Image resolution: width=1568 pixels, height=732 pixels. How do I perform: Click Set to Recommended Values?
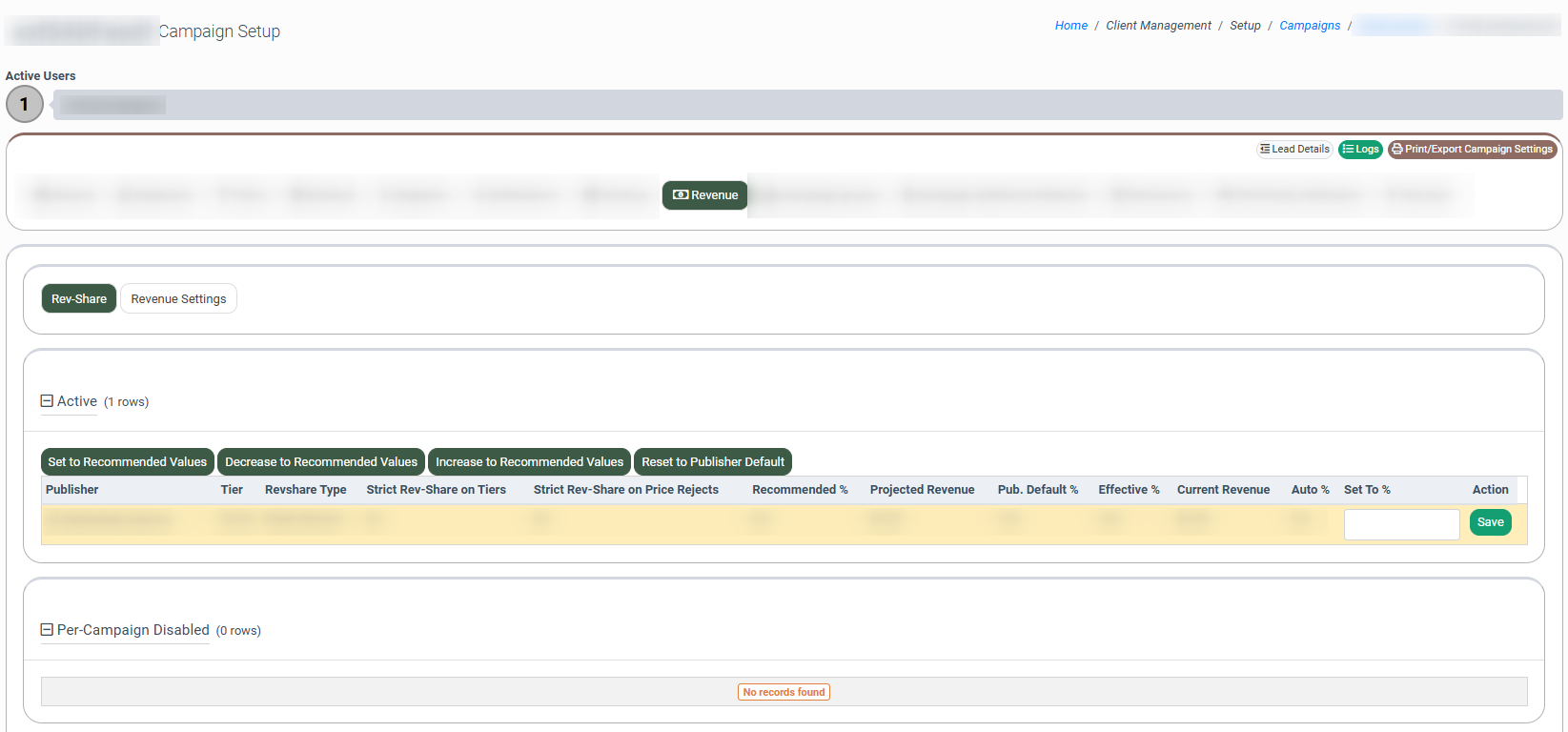(x=128, y=462)
